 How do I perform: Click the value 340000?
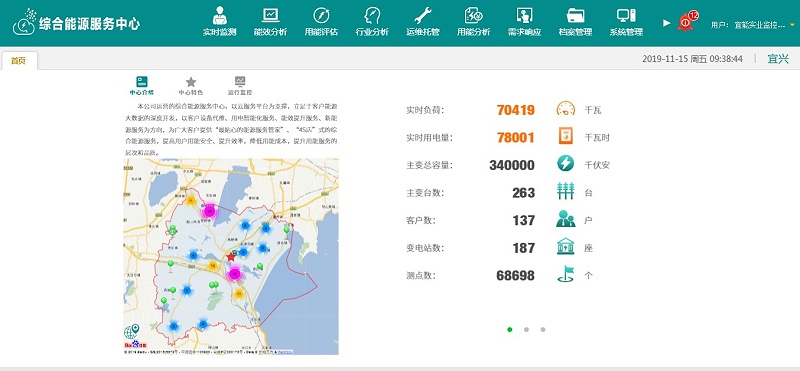[x=512, y=165]
